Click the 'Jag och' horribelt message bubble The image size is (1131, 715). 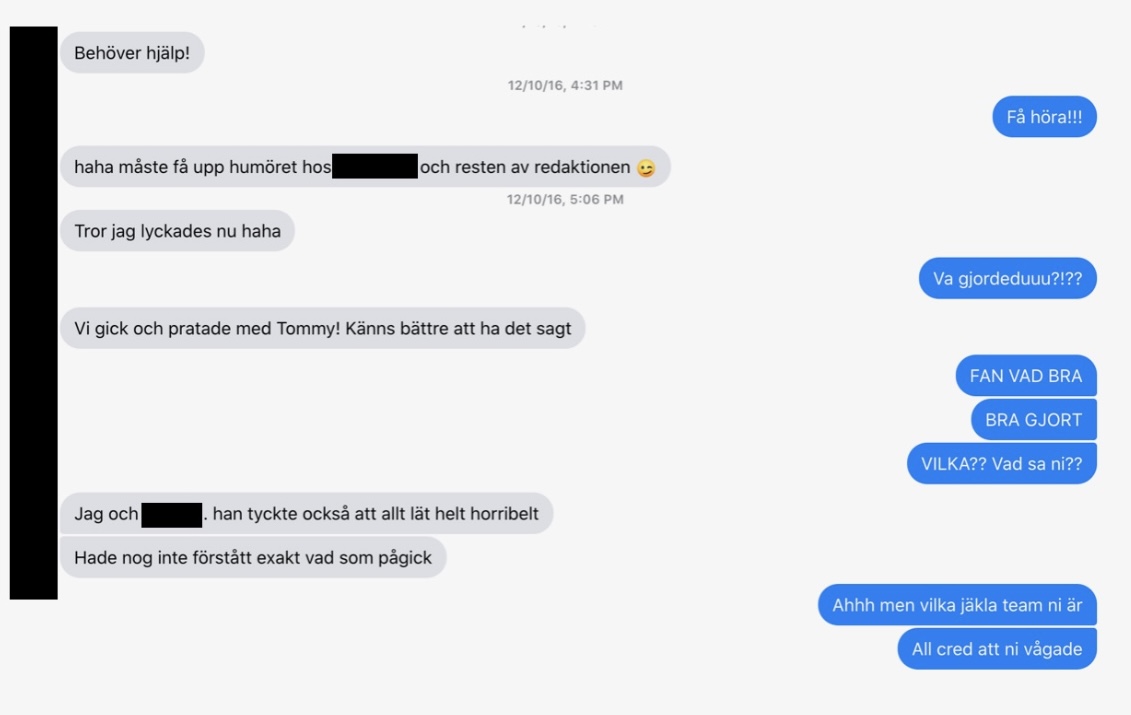(x=307, y=514)
